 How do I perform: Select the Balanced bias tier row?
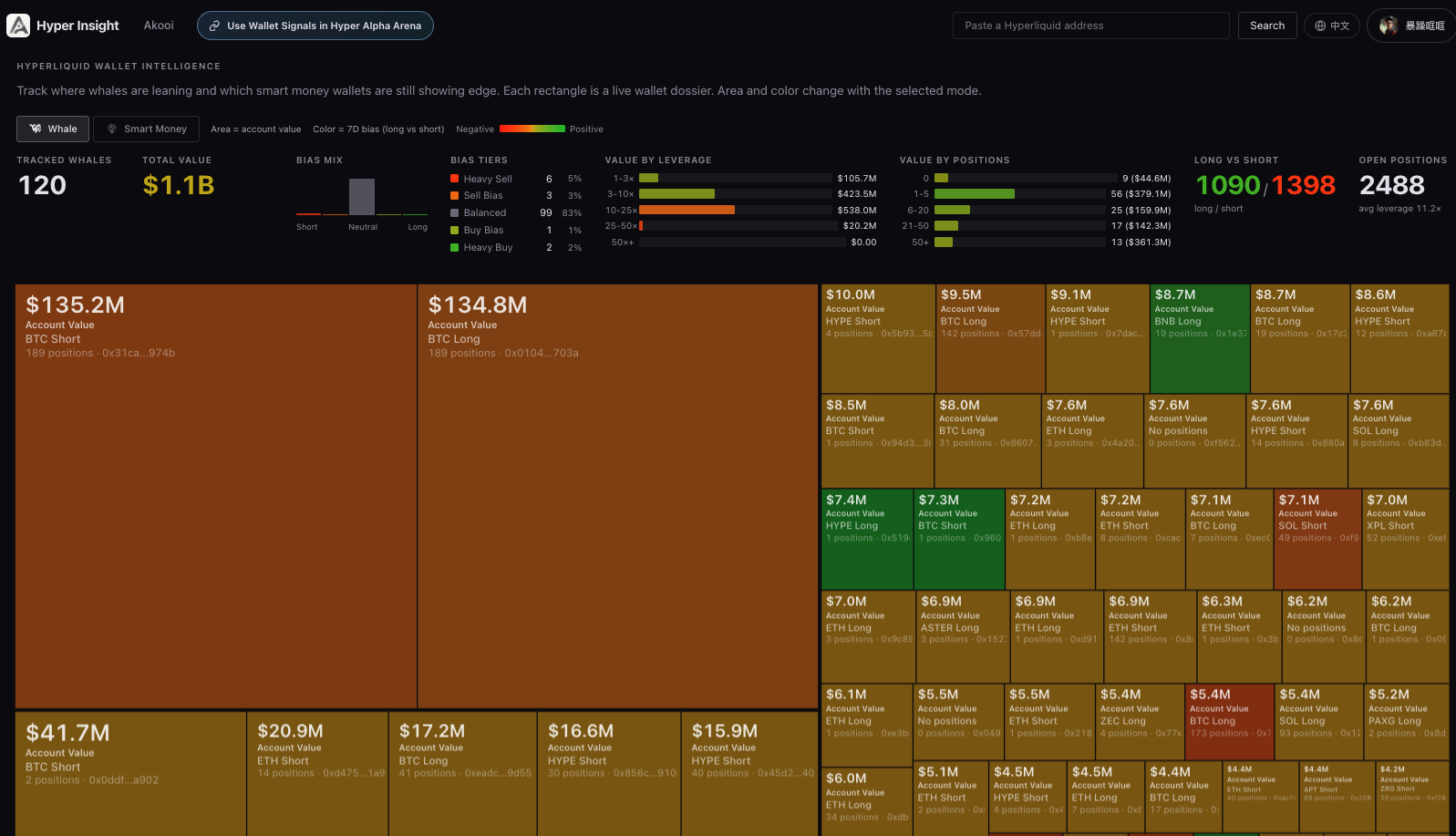[515, 212]
